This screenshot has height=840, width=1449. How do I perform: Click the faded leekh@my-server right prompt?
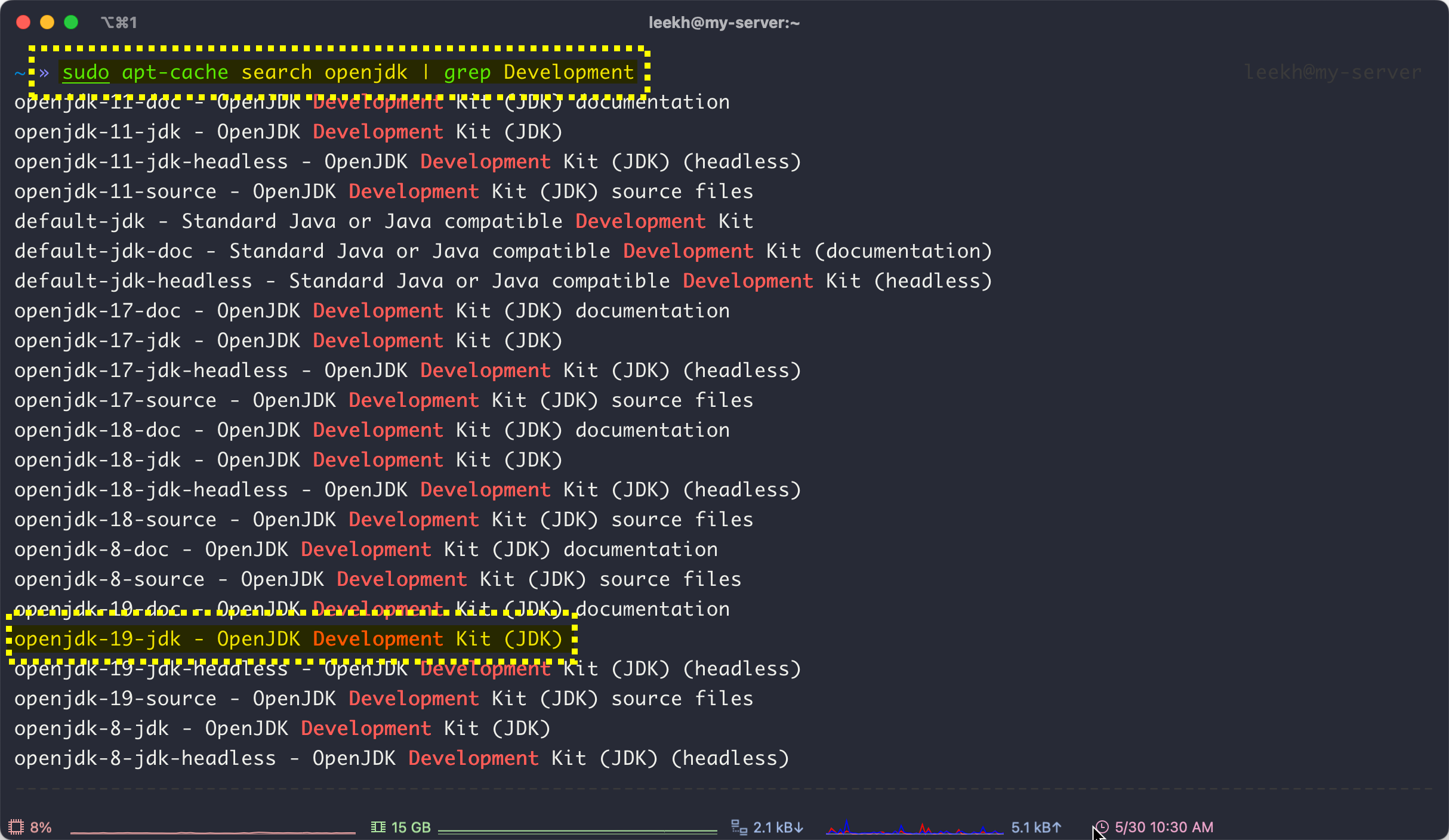(1333, 72)
